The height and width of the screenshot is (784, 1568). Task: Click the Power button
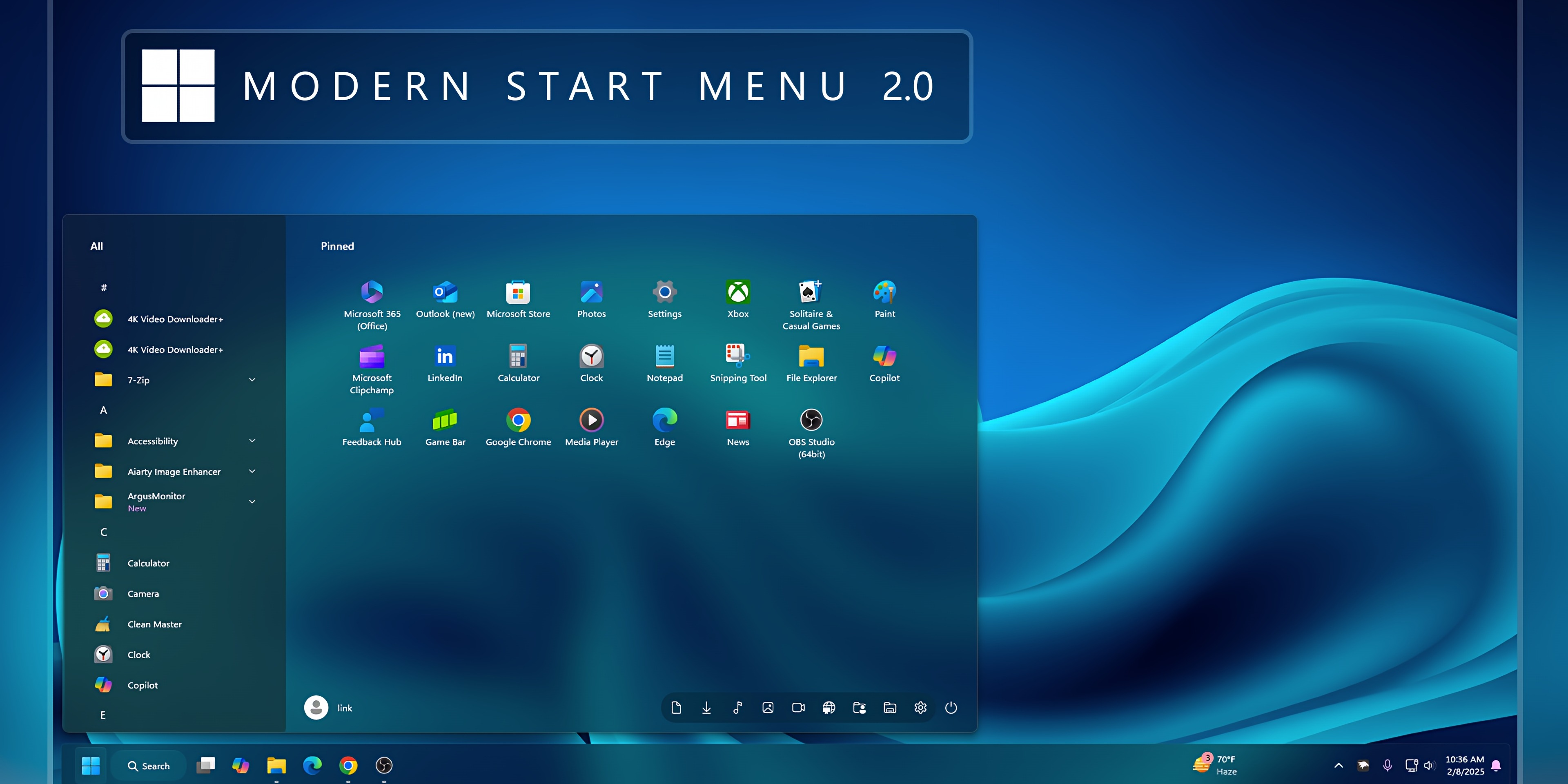point(951,708)
